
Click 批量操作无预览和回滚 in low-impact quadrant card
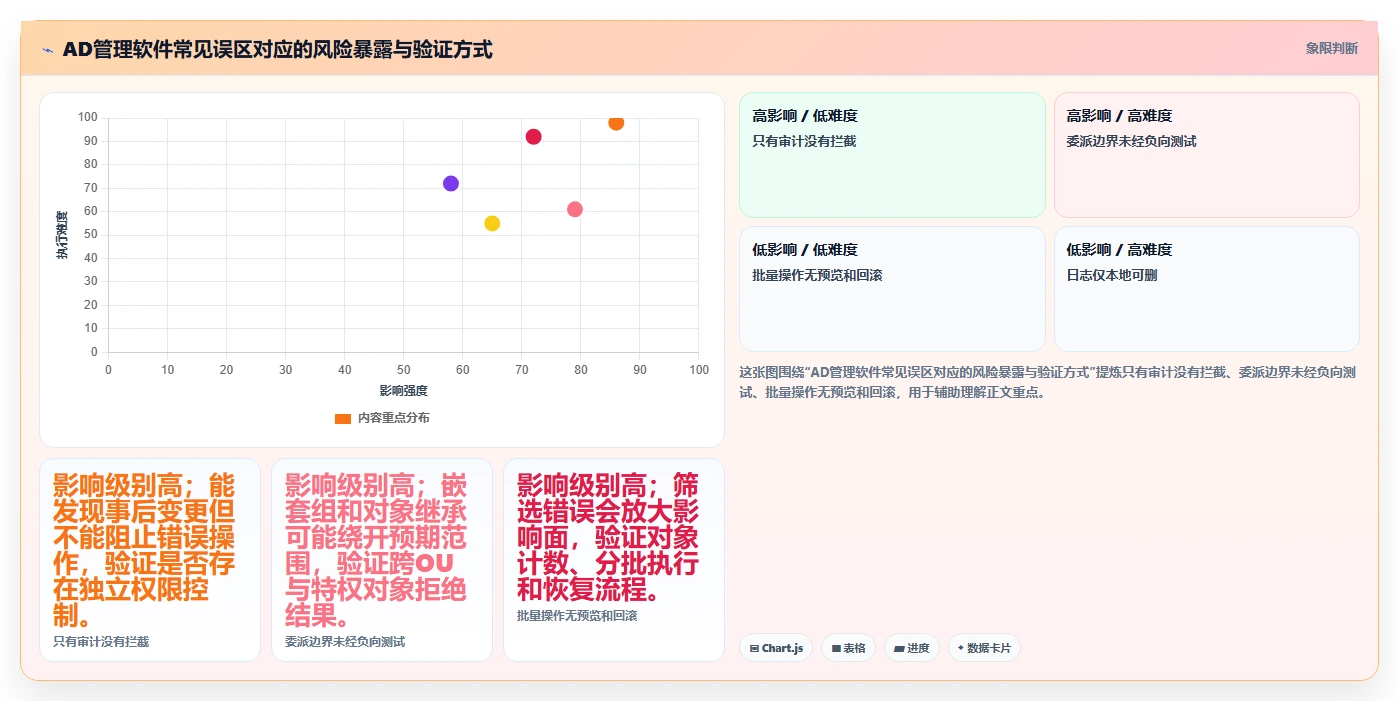817,275
